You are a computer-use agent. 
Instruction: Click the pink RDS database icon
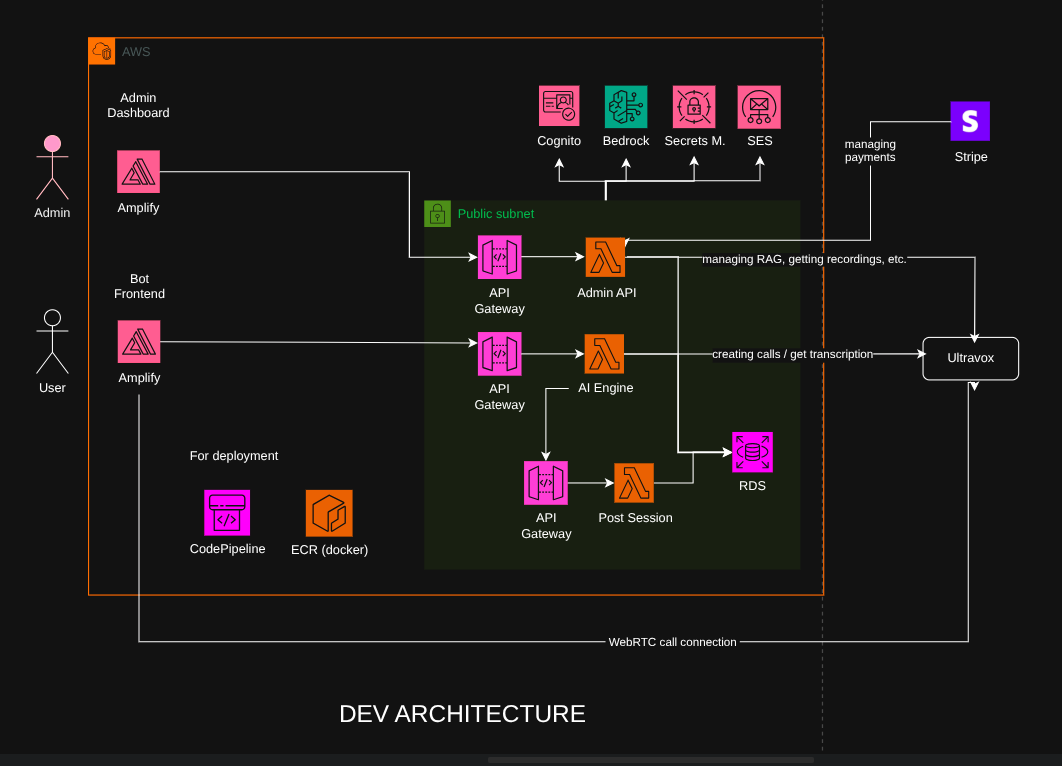tap(752, 451)
